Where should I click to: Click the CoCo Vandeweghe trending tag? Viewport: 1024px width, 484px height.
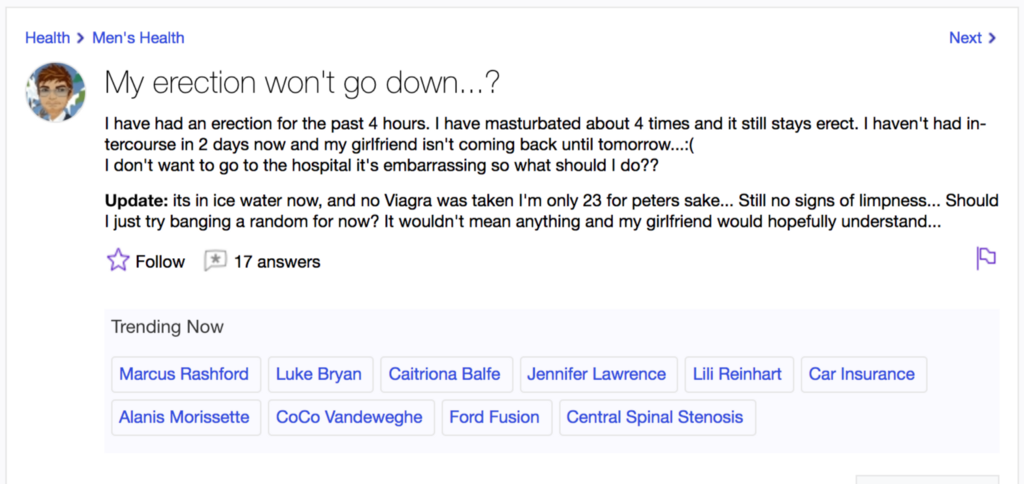[351, 417]
